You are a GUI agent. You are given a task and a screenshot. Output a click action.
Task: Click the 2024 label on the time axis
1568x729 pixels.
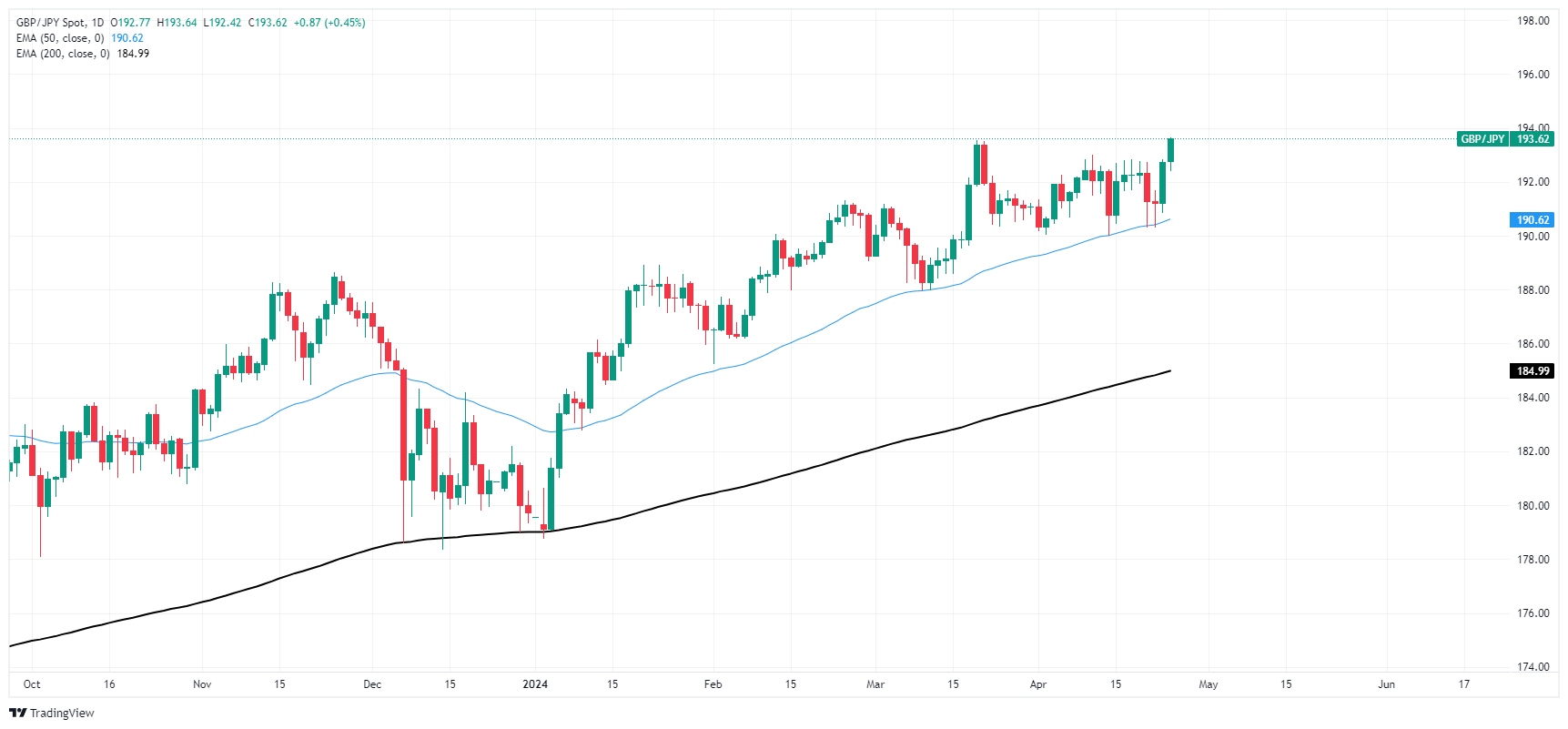coord(535,684)
